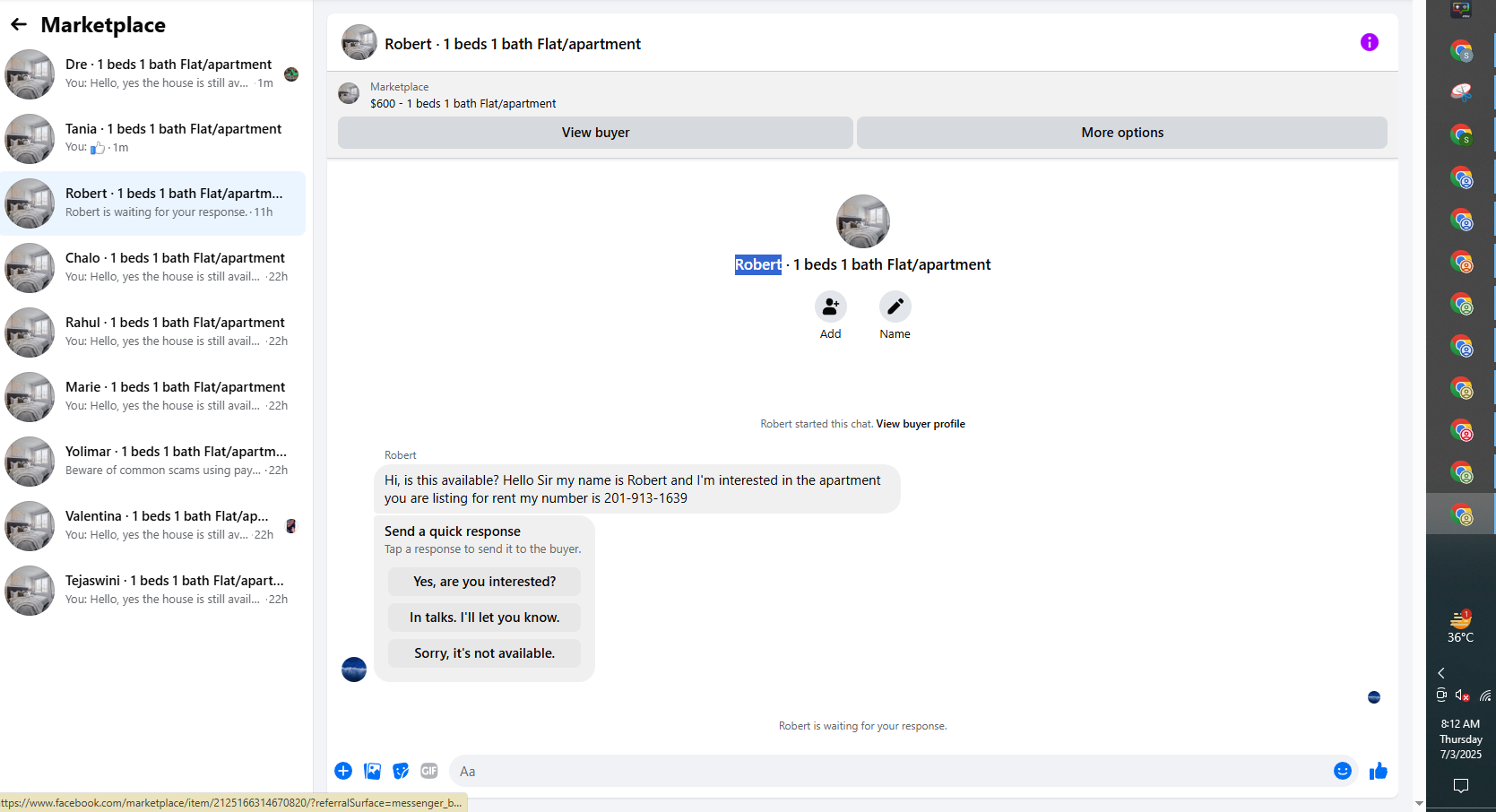The image size is (1496, 812).
Task: Open the clock showing 8:12 AM
Action: tap(1460, 739)
